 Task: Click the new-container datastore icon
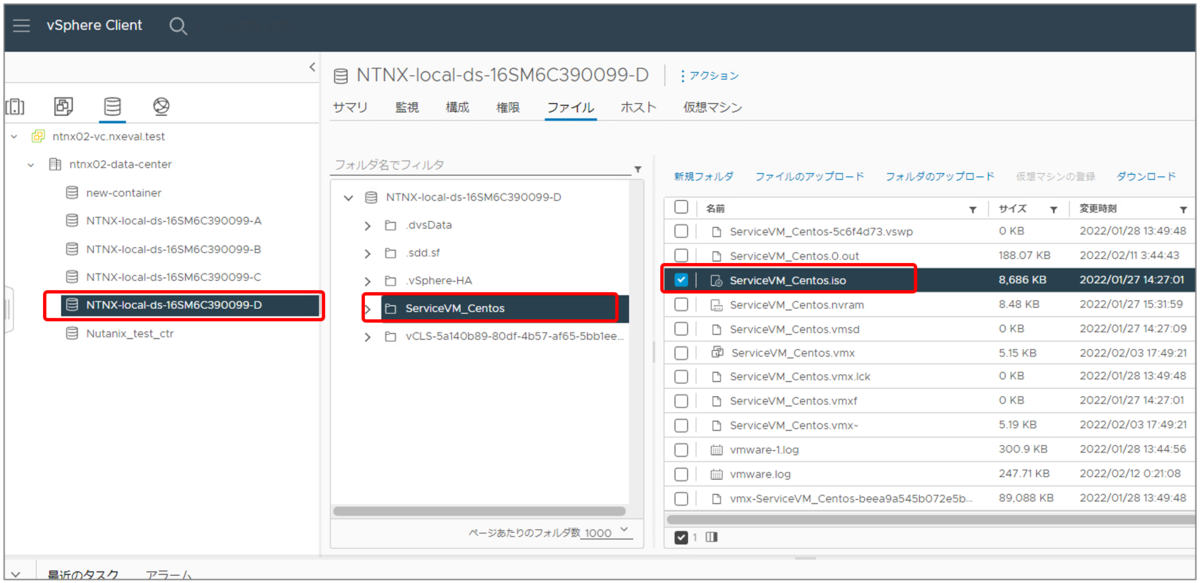click(x=72, y=193)
